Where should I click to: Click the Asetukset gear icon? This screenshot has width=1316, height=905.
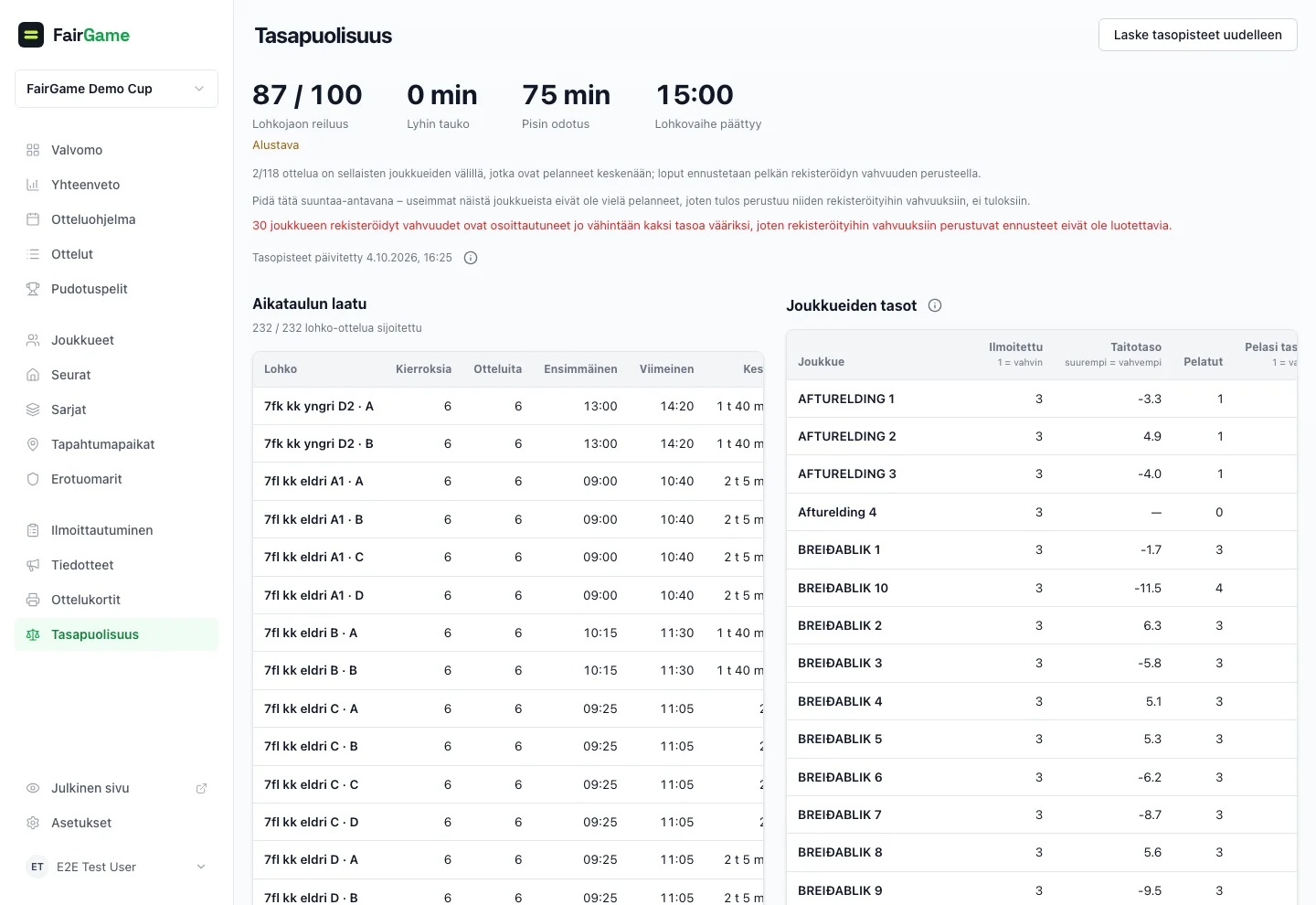(x=33, y=823)
